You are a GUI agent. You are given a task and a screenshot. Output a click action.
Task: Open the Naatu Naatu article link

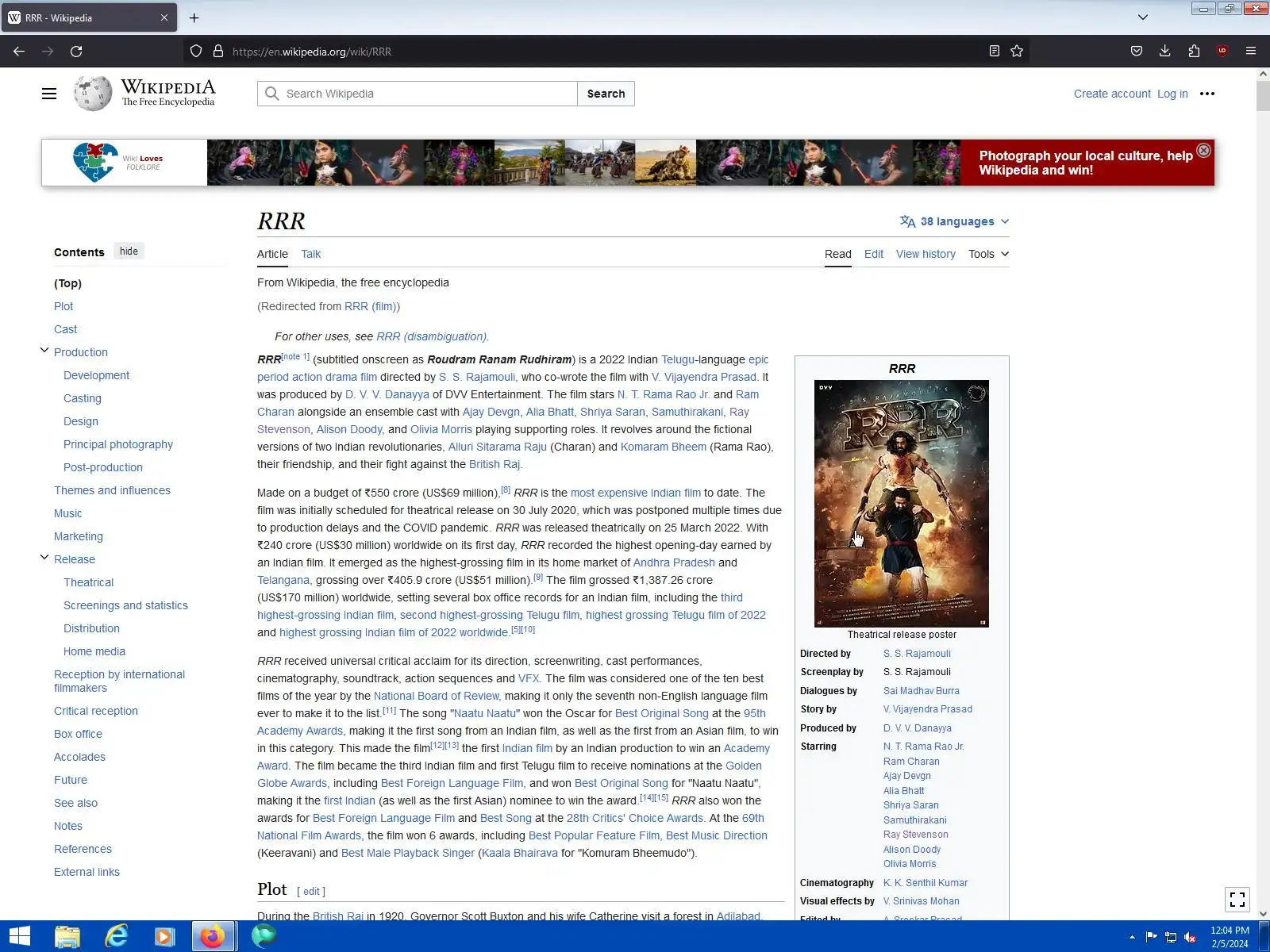485,713
